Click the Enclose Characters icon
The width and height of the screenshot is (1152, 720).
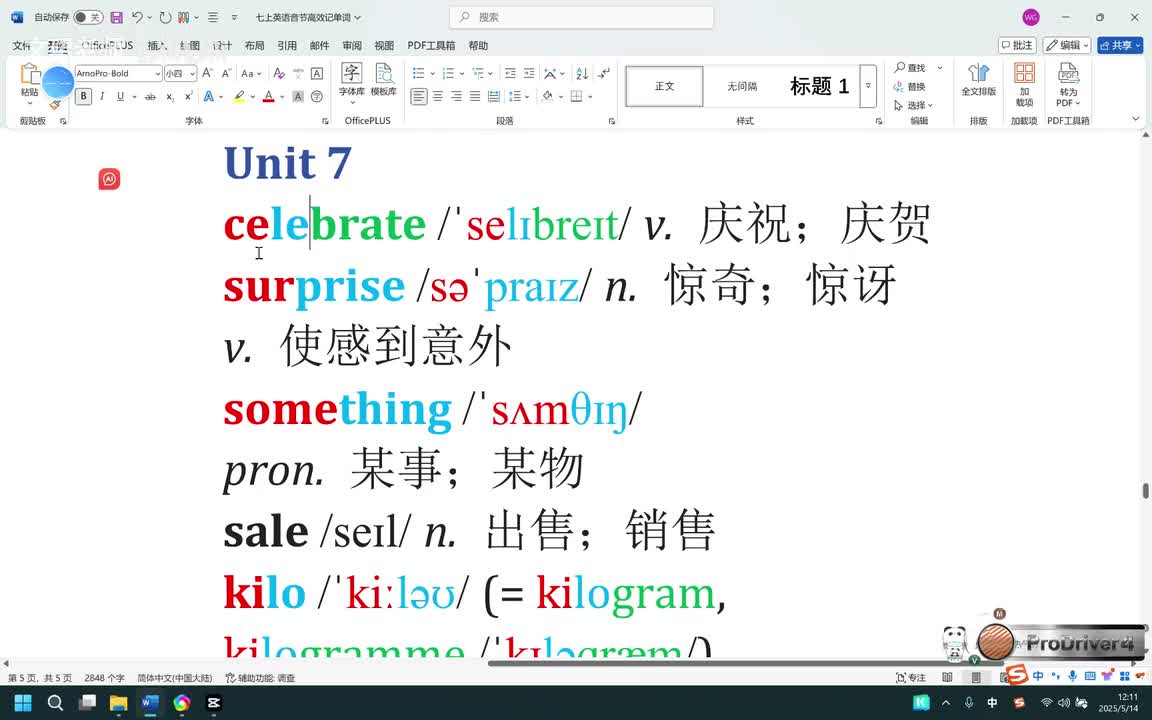pyautogui.click(x=317, y=96)
